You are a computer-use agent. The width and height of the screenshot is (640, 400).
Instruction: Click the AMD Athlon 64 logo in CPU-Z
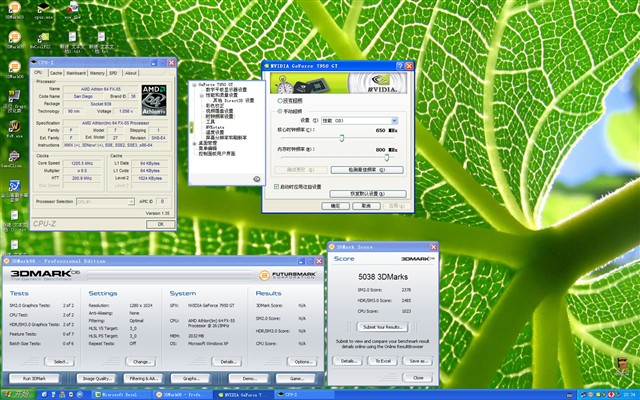coord(154,100)
